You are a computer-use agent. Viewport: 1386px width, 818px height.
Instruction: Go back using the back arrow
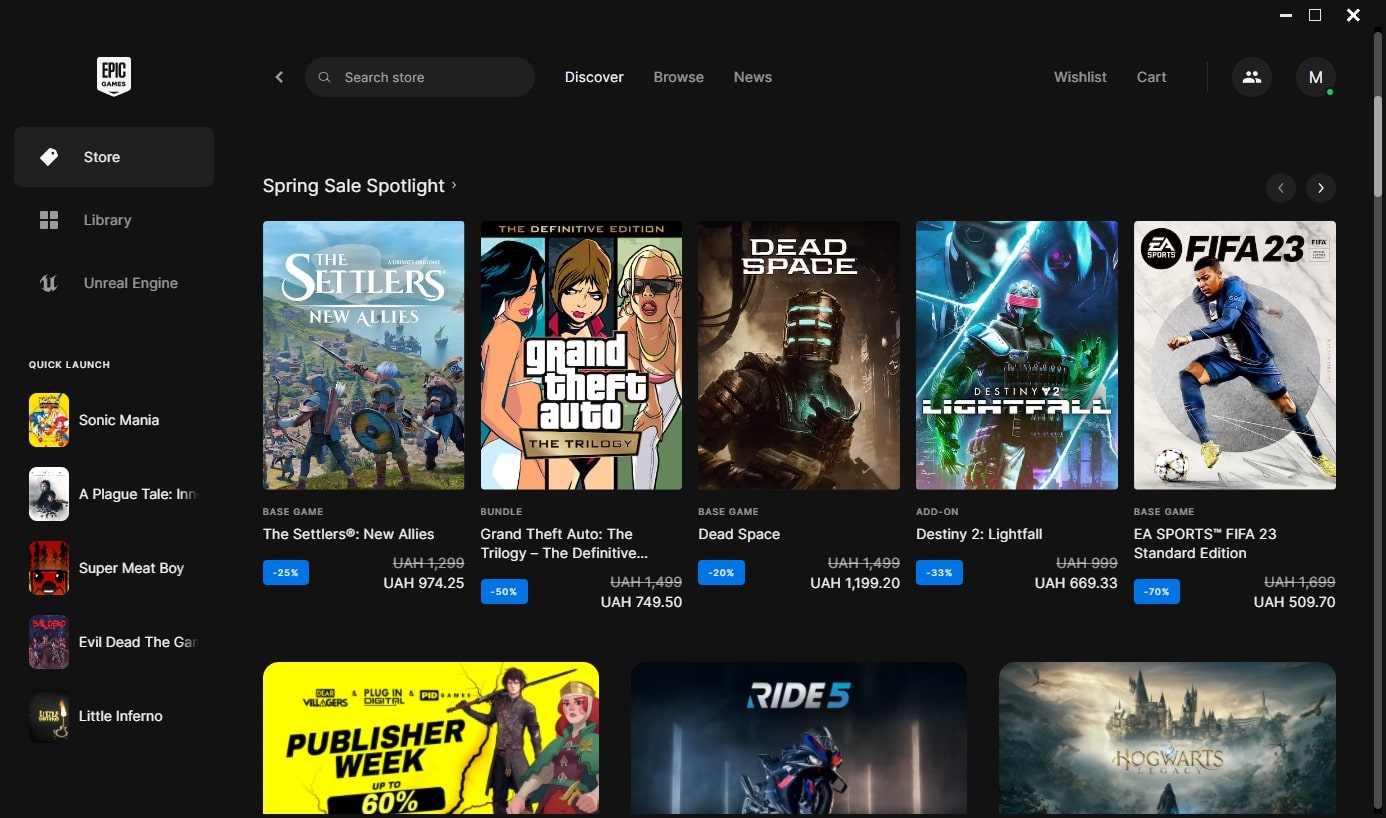point(279,77)
